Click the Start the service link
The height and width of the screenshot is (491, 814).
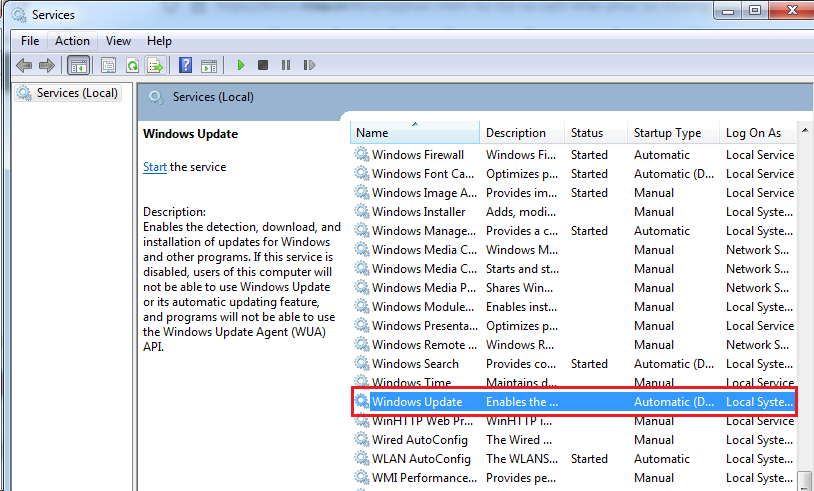pyautogui.click(x=155, y=167)
